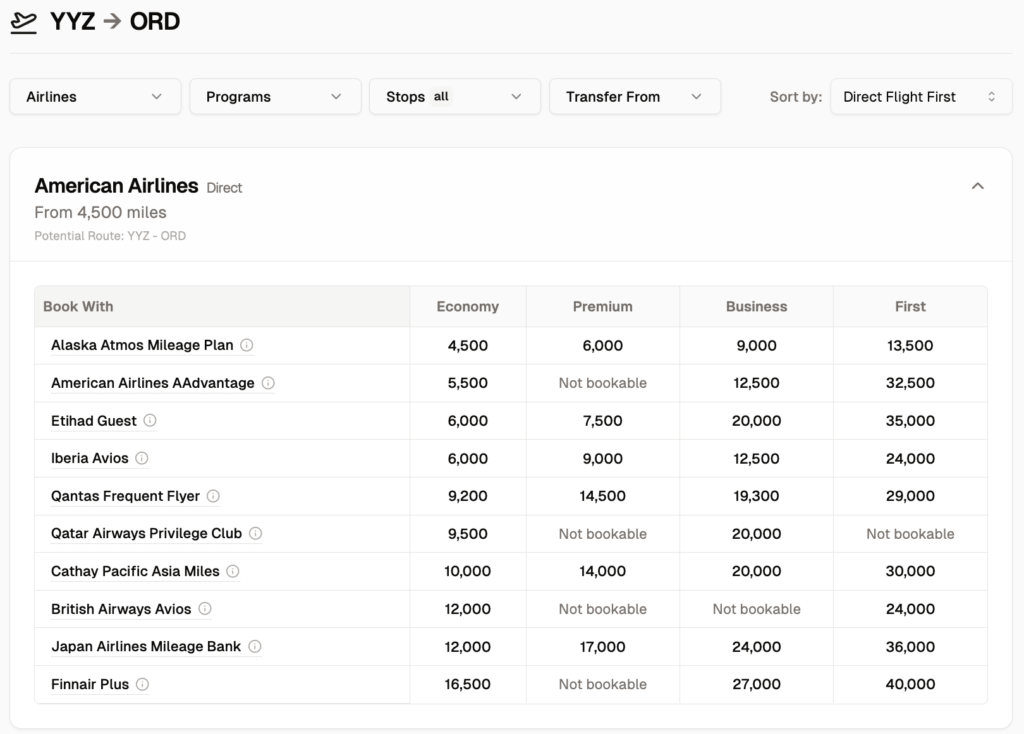Expand the Stops filter dropdown
Screen dimensions: 1024x734
click(x=455, y=97)
